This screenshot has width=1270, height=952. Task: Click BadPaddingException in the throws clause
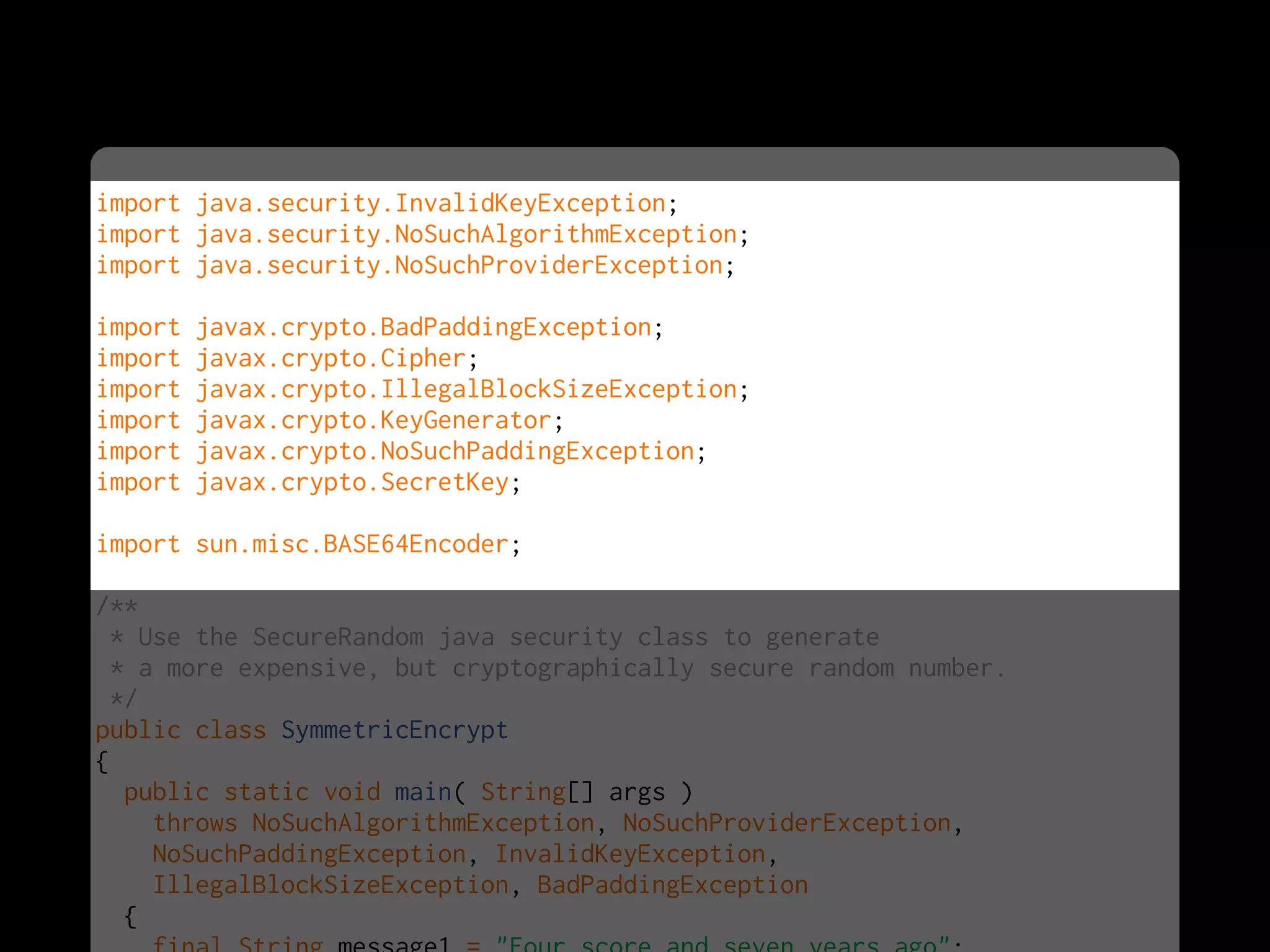tap(673, 885)
